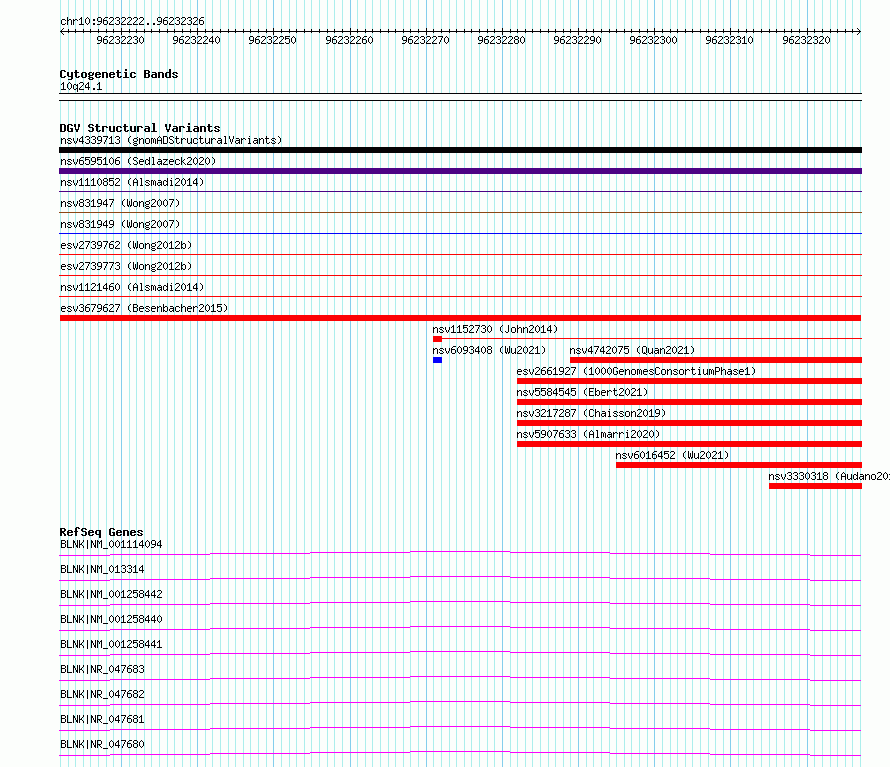Click ruler position 96232240
The height and width of the screenshot is (767, 890).
196,40
